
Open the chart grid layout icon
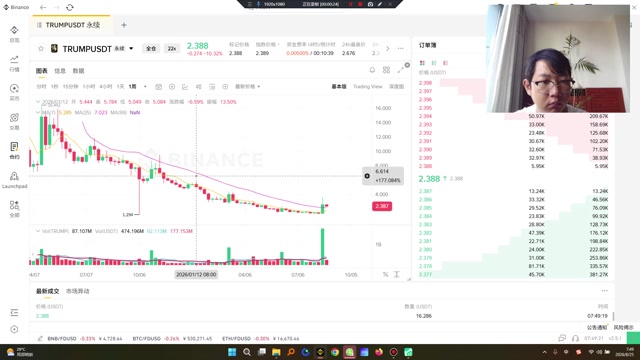coord(386,70)
